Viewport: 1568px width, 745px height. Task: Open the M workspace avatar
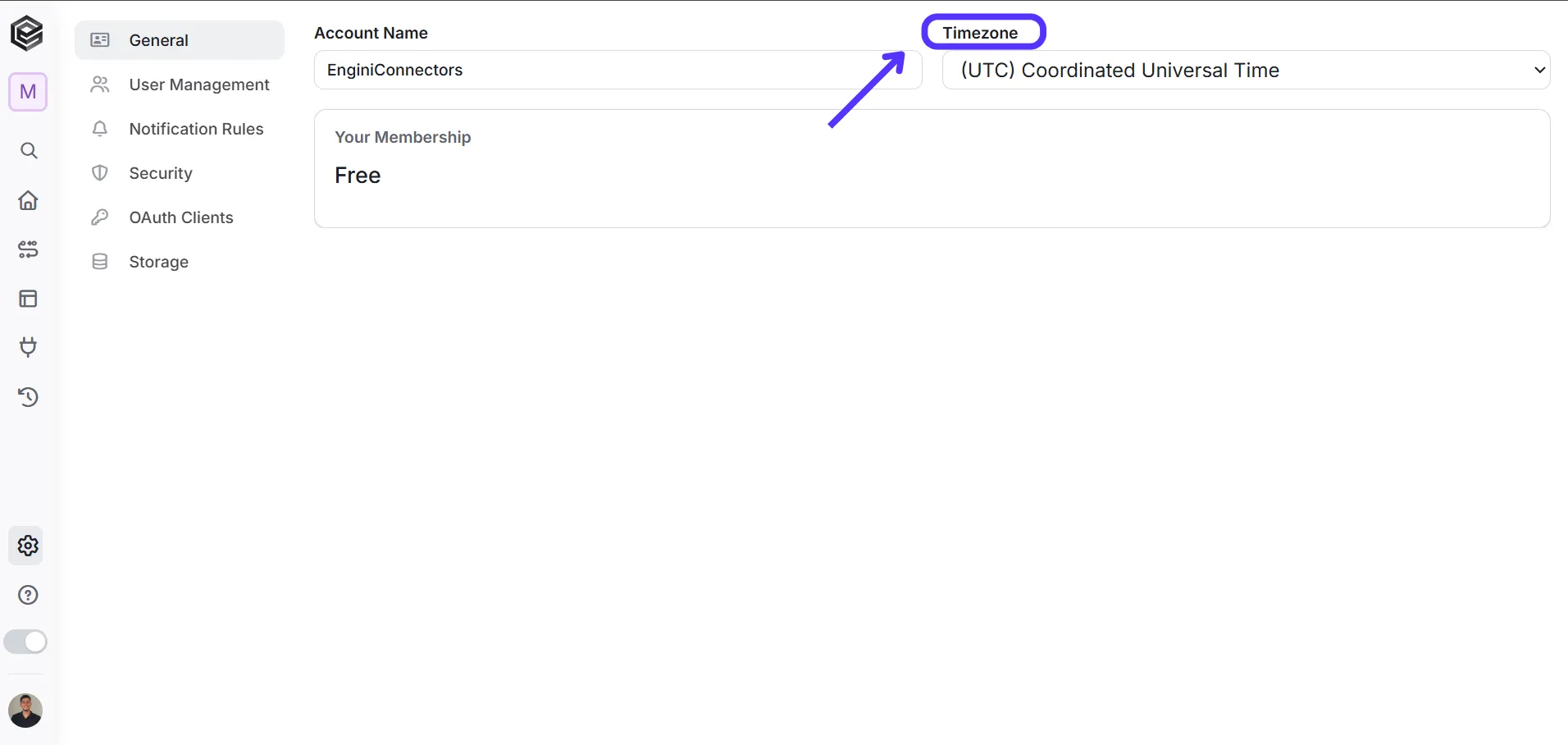28,92
